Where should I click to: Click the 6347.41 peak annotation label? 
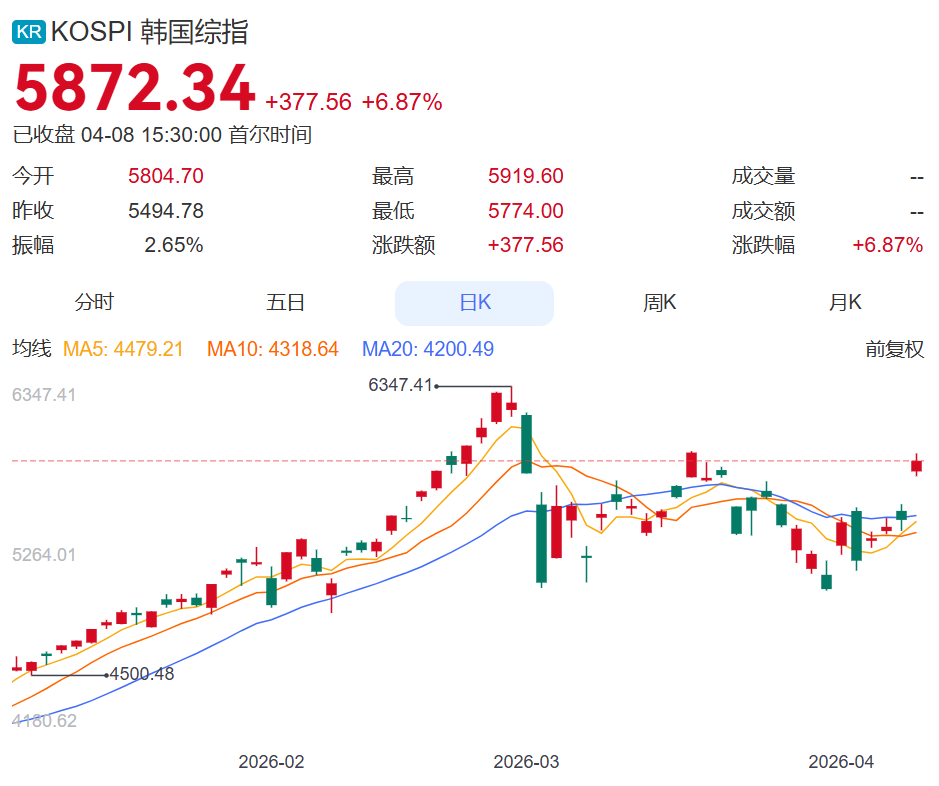tap(399, 383)
